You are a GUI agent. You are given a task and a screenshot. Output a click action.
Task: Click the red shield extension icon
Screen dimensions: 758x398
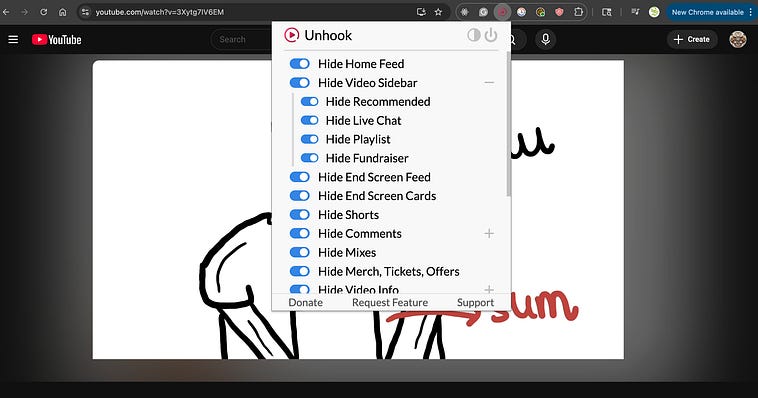pos(559,12)
